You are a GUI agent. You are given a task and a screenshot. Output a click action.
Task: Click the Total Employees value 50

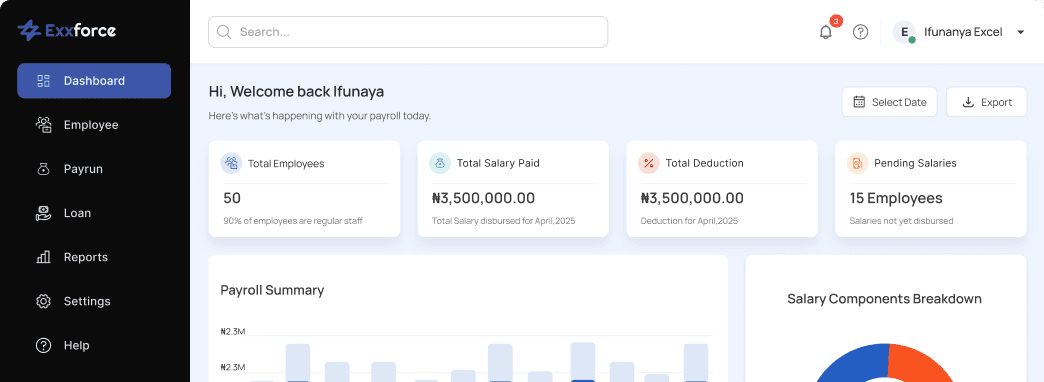tap(232, 198)
